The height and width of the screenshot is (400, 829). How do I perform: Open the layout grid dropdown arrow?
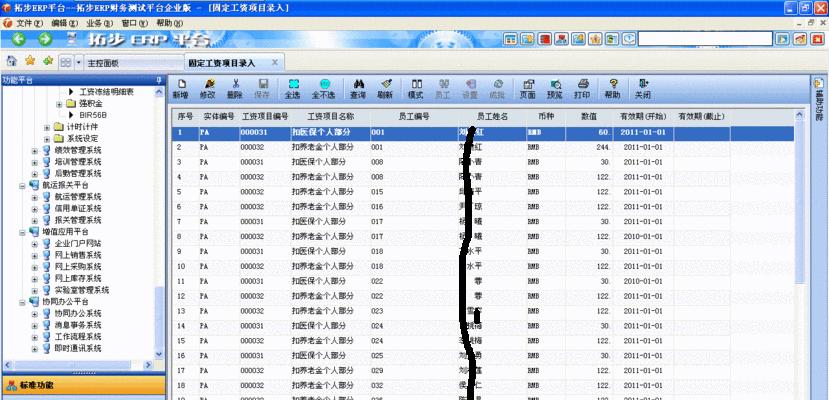tap(79, 62)
